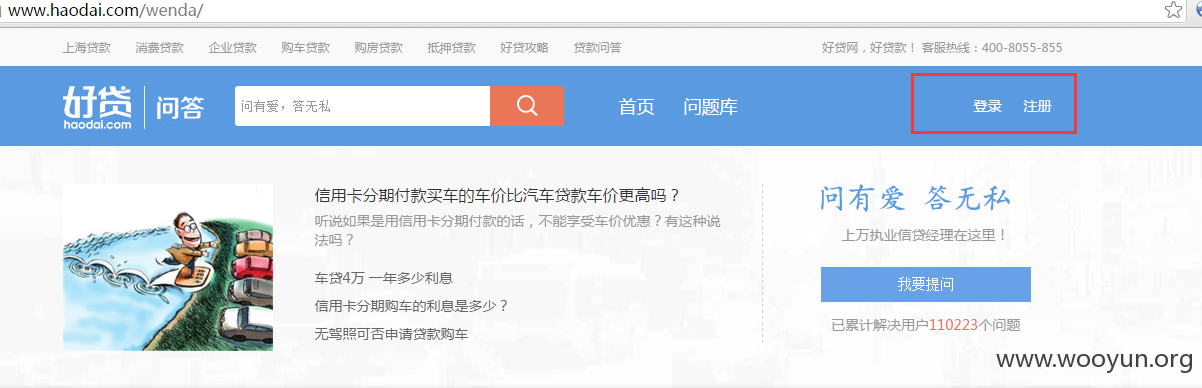This screenshot has height=388, width=1202.
Task: Open the 抵押贷款 top link
Action: click(x=452, y=47)
